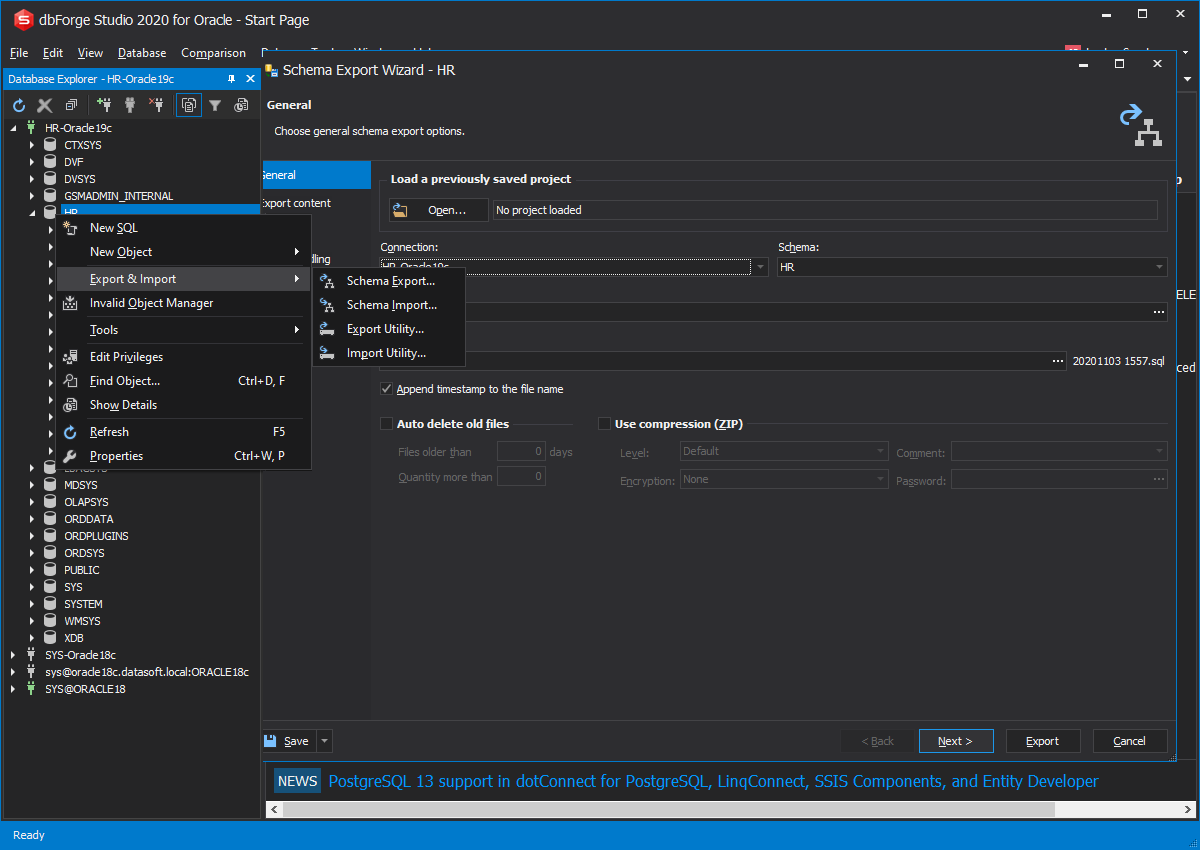Expand the SYS-Oracle18c connection node
Screen dimensions: 1200x850
[14, 655]
